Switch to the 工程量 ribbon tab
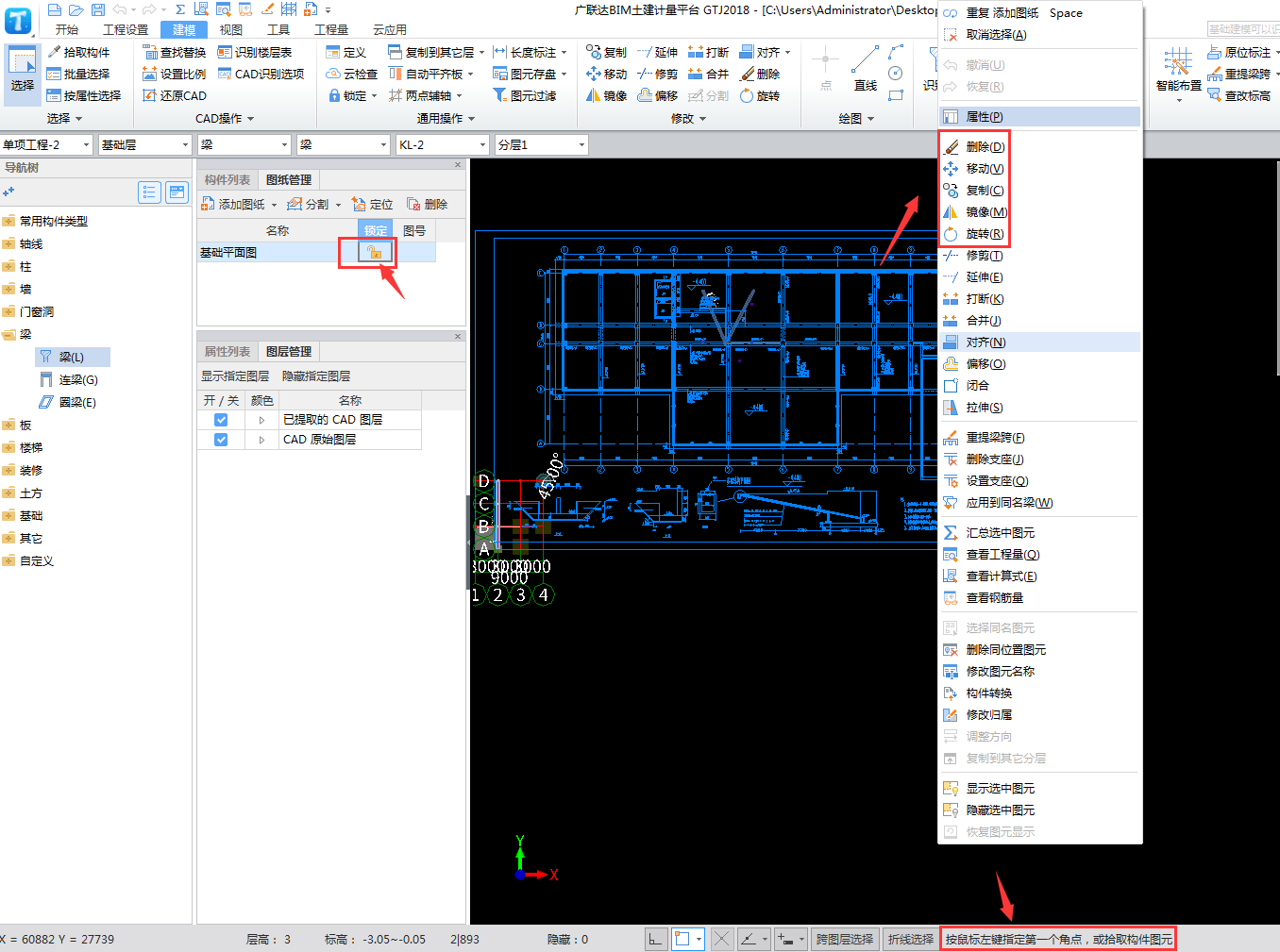This screenshot has height=952, width=1280. 331,29
